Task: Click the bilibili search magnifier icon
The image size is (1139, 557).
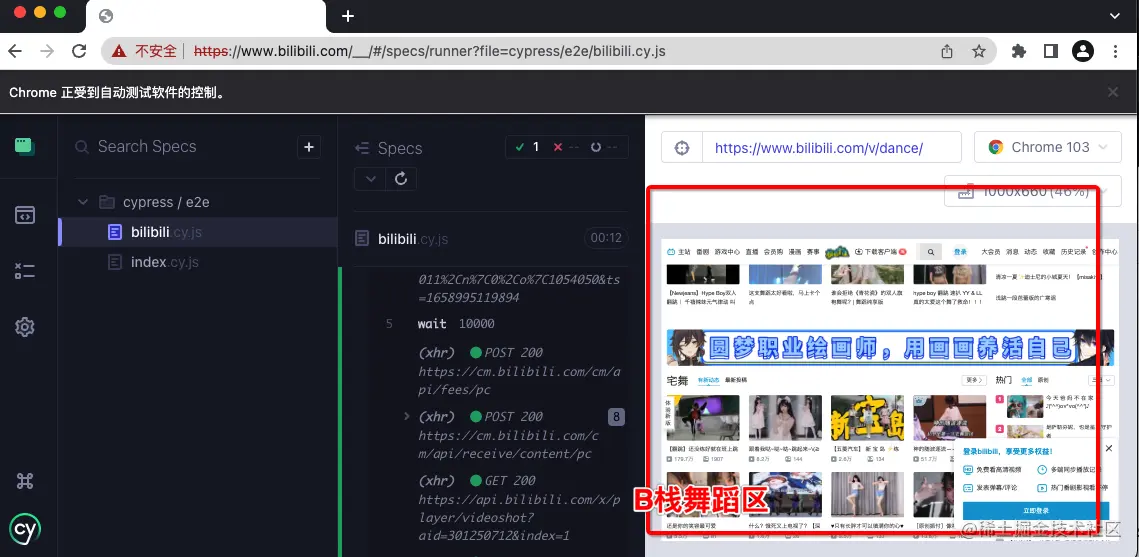Action: pyautogui.click(x=930, y=252)
